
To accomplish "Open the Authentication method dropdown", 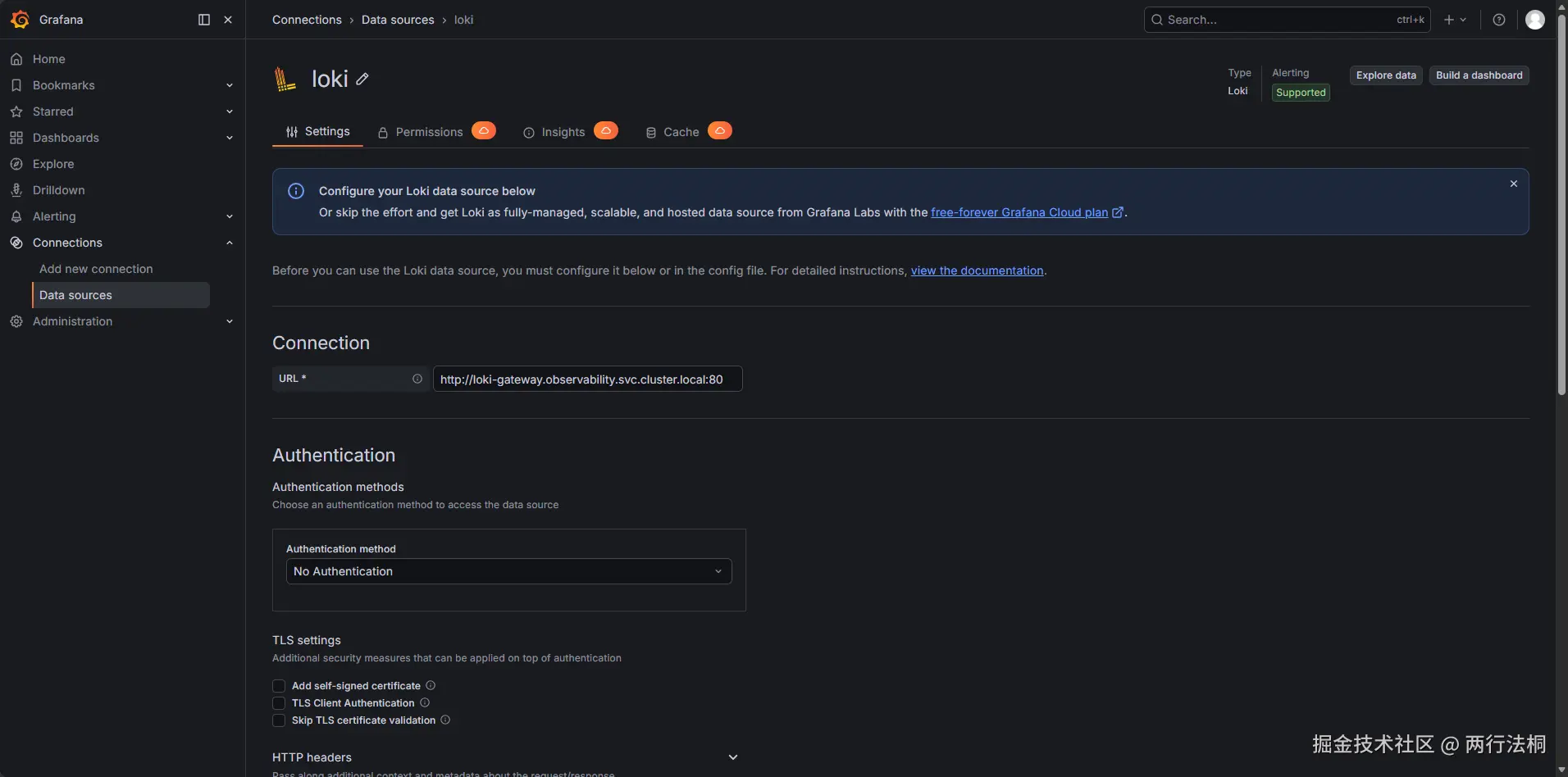I will tap(508, 571).
